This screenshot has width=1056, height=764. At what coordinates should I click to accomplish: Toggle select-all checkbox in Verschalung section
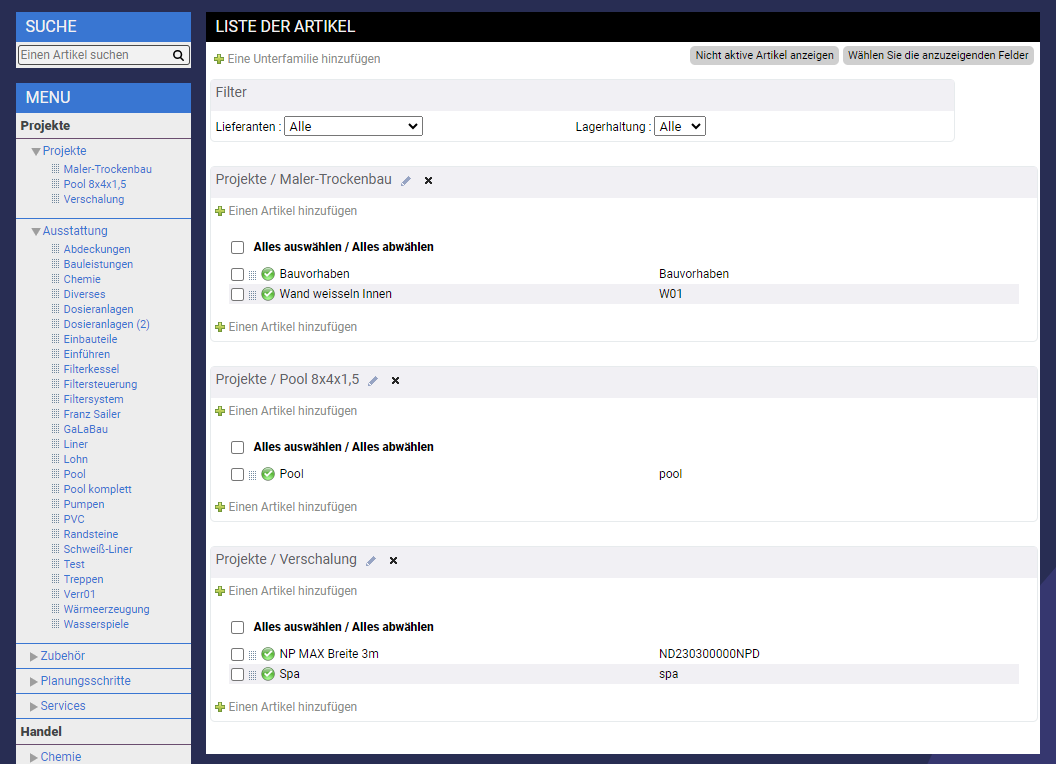[x=237, y=627]
